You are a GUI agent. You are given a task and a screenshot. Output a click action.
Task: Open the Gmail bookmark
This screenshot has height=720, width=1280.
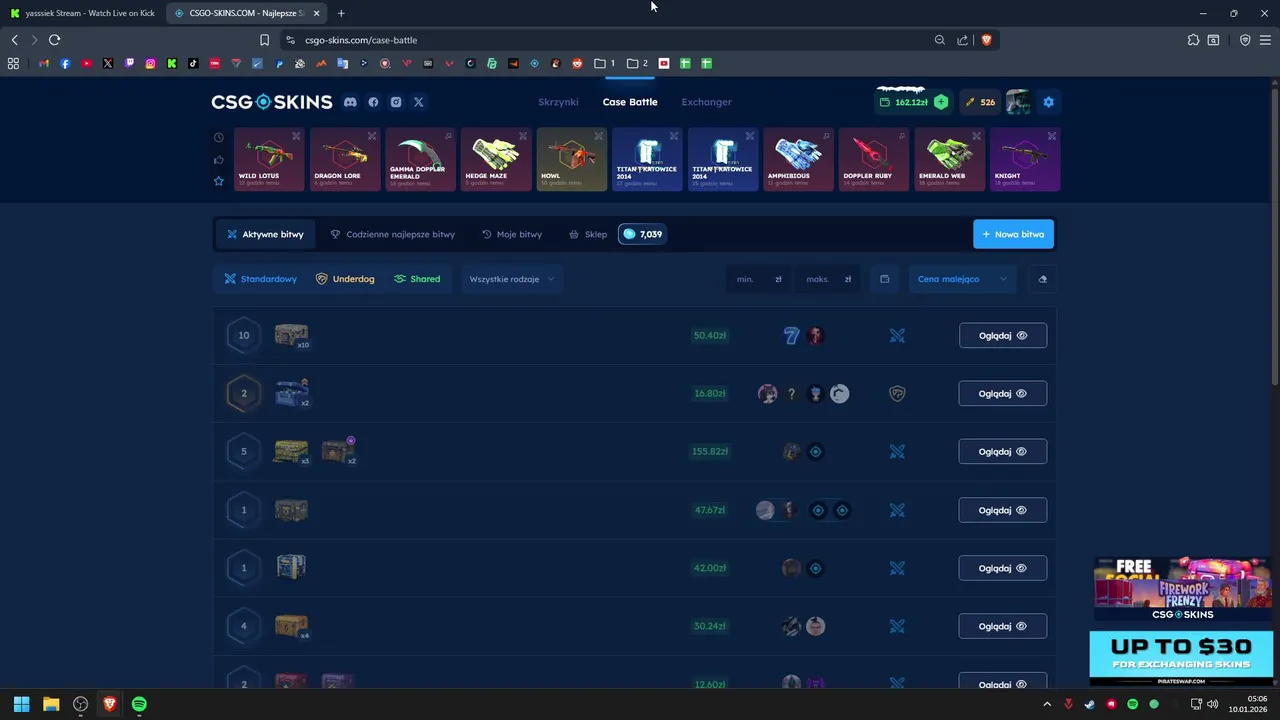click(44, 63)
